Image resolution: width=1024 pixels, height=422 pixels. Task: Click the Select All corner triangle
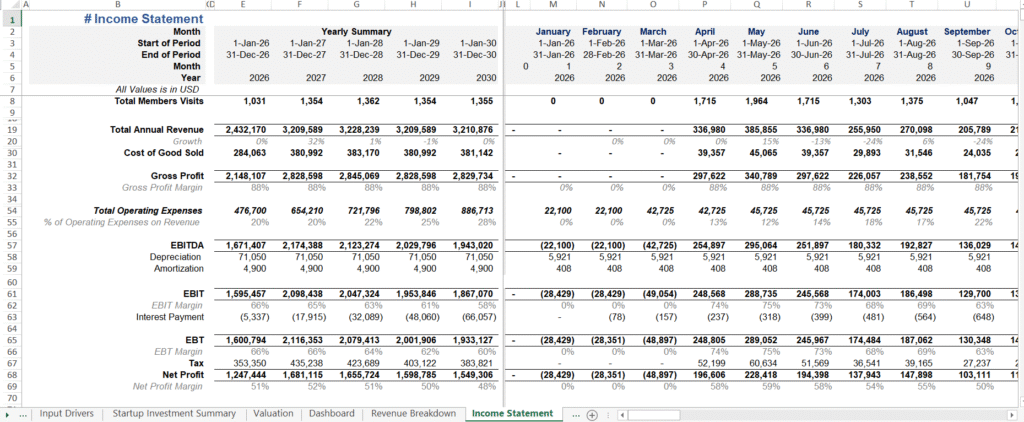(x=8, y=5)
